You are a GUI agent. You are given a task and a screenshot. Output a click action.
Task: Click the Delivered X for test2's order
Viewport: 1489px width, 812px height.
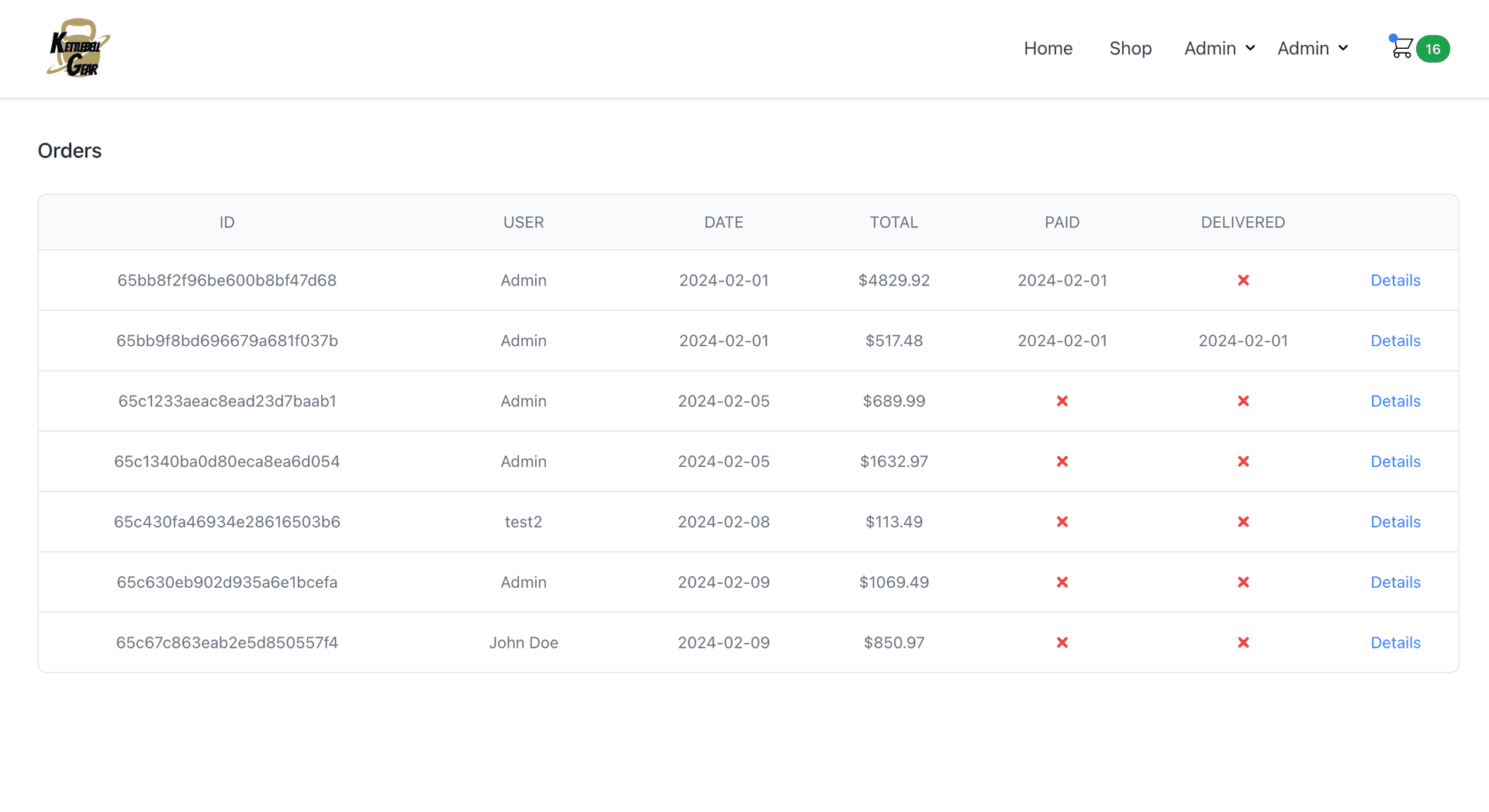pyautogui.click(x=1243, y=522)
